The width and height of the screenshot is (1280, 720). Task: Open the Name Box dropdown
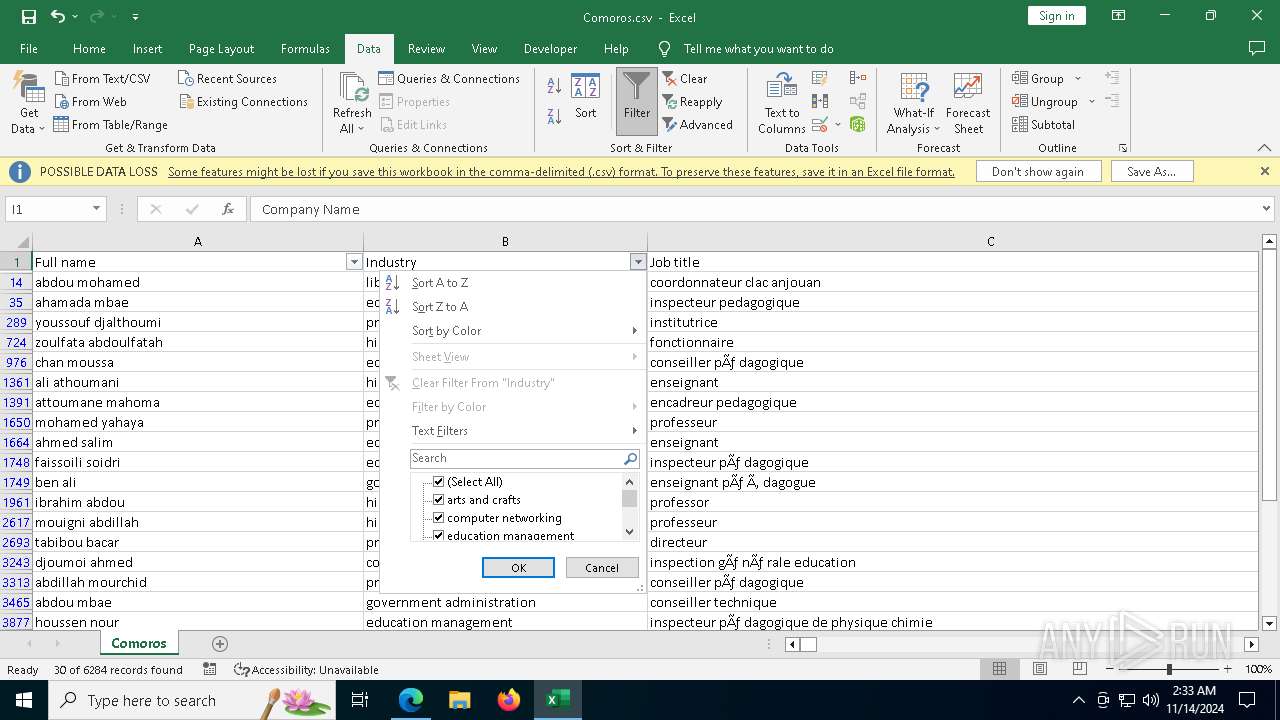tap(97, 209)
